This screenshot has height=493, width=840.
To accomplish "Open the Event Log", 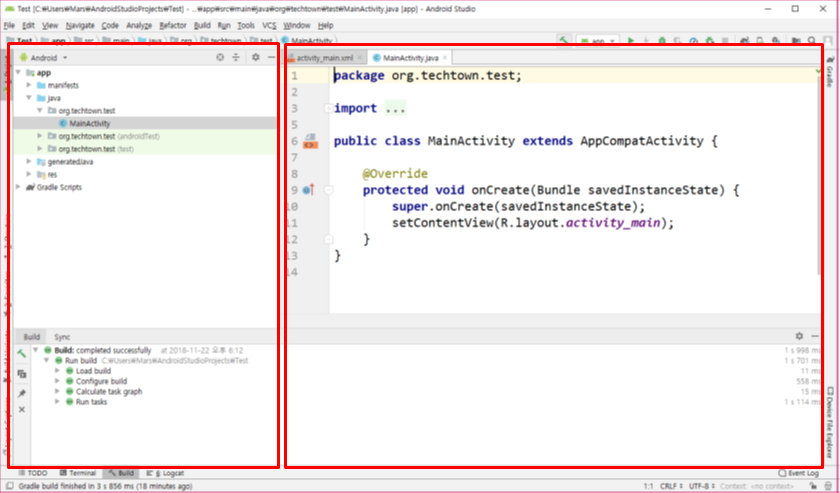I will point(799,473).
